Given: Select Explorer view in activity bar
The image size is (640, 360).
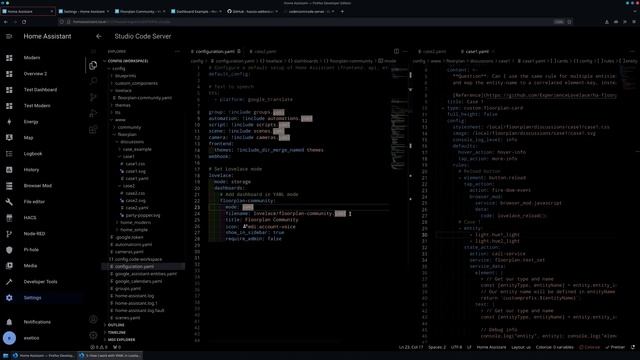Looking at the screenshot, I should click(93, 65).
